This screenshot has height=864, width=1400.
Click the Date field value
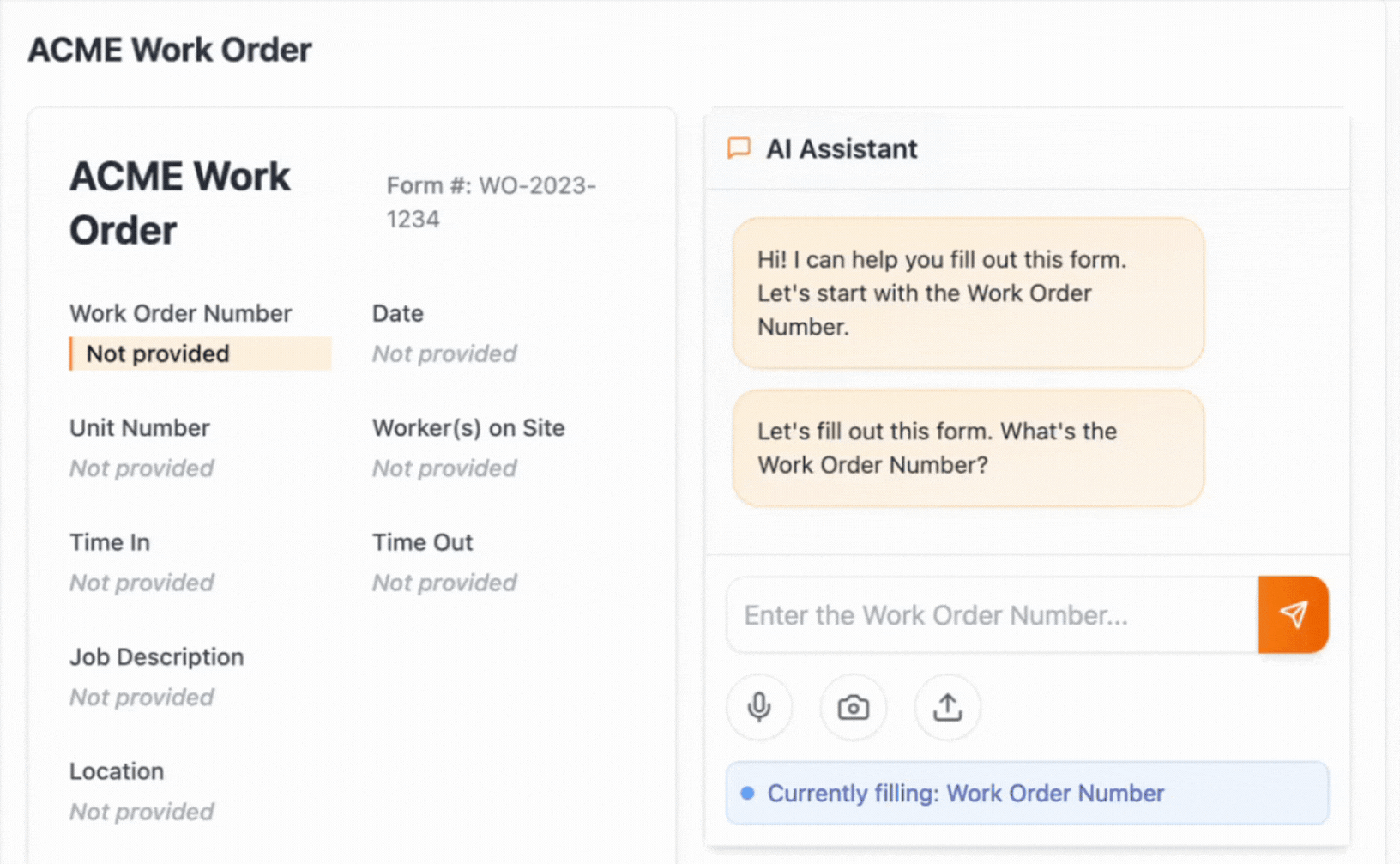coord(444,353)
